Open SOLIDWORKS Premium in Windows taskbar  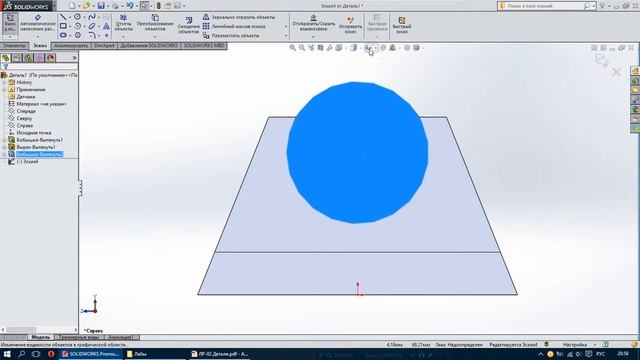(x=90, y=354)
